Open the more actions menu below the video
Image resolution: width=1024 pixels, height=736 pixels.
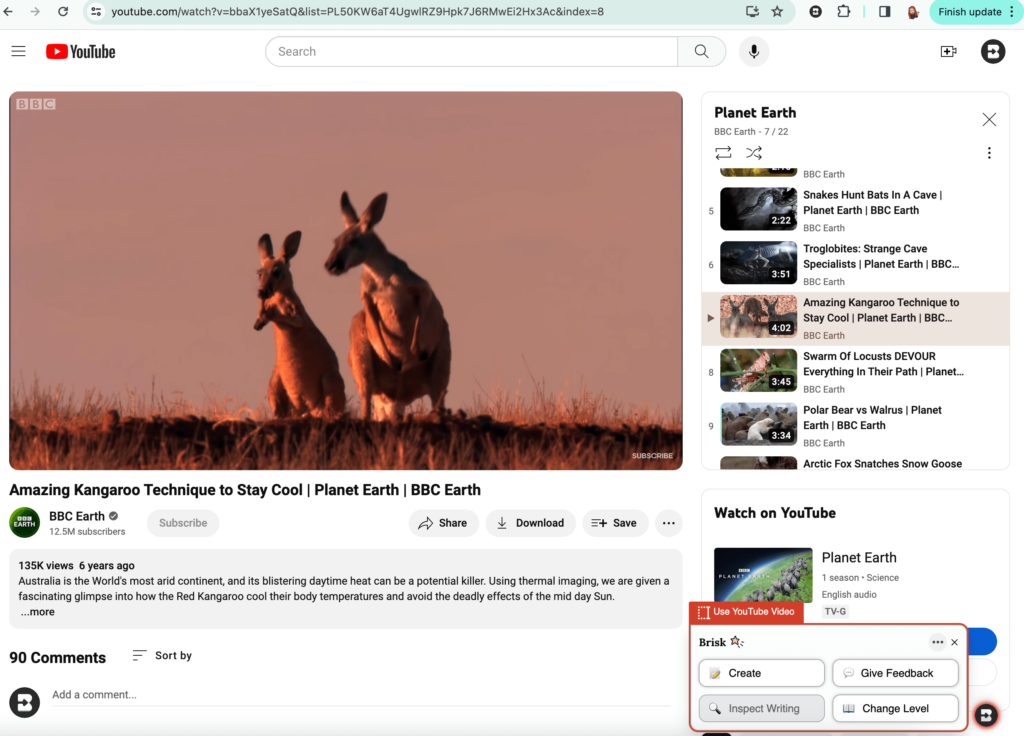[668, 522]
